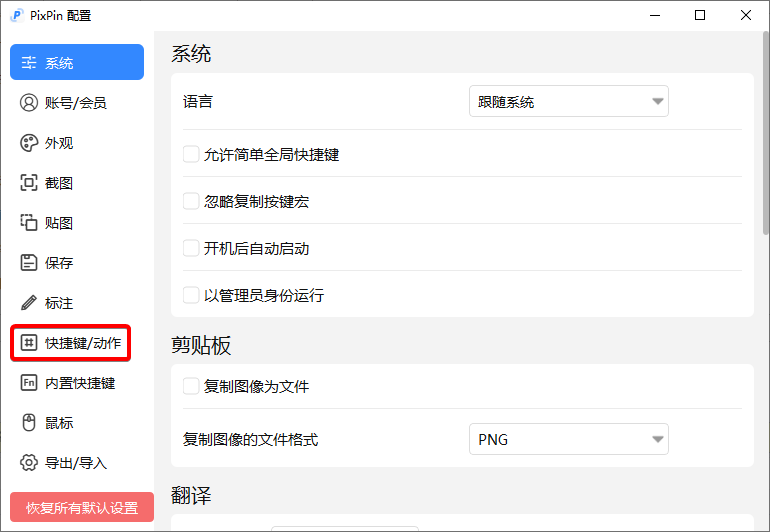Click the mouse icon for 鼠标
This screenshot has height=532, width=770.
tap(28, 422)
